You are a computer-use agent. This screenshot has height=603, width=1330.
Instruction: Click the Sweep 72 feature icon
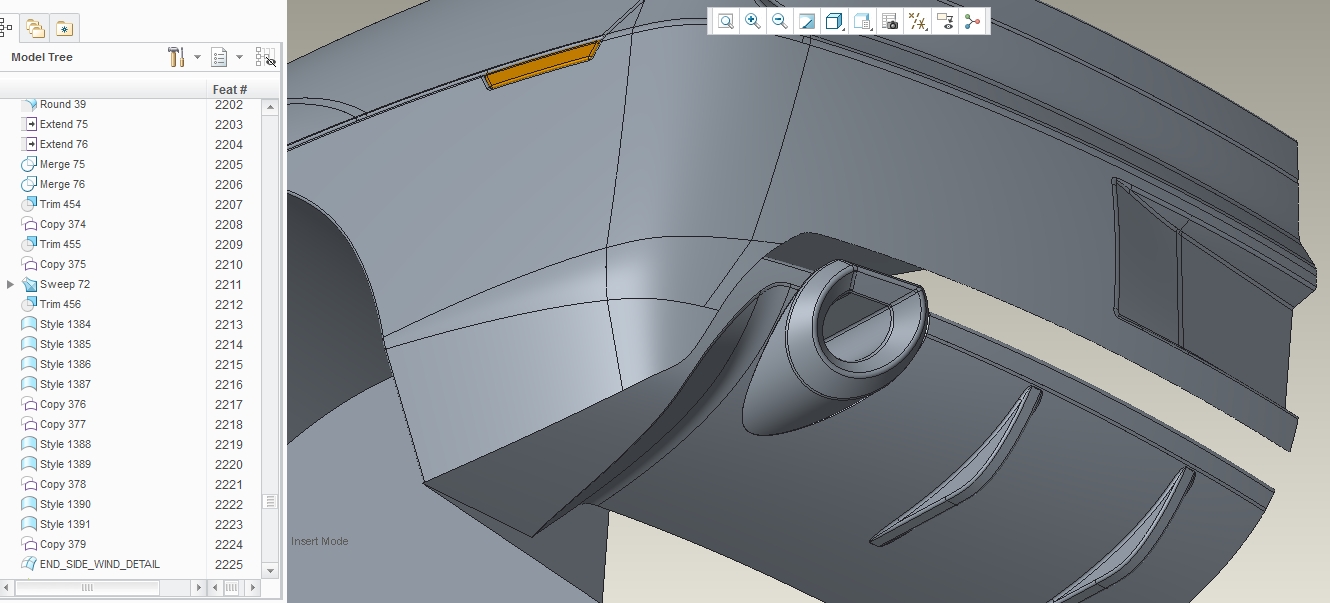(29, 284)
